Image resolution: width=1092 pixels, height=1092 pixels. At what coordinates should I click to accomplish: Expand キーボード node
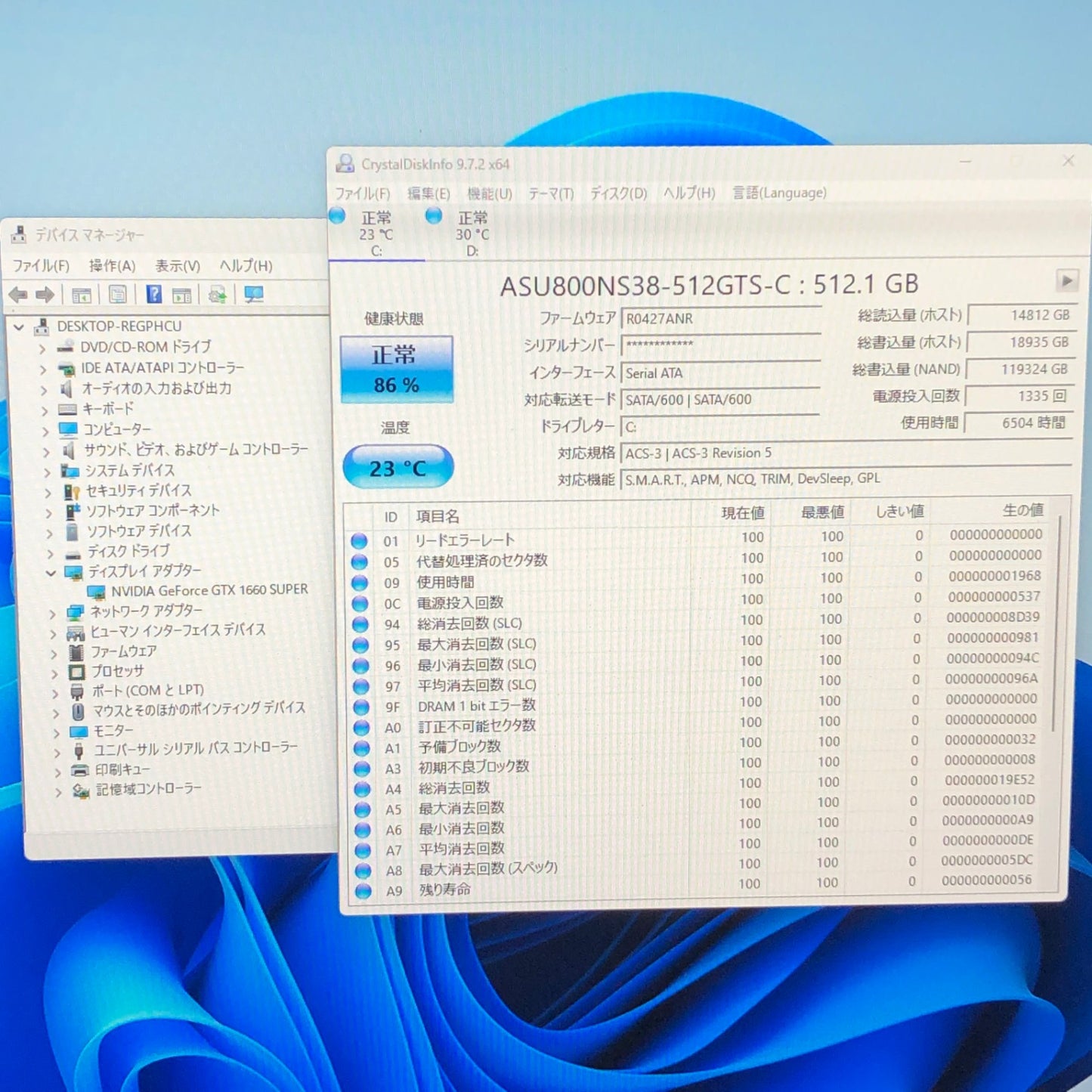click(44, 411)
